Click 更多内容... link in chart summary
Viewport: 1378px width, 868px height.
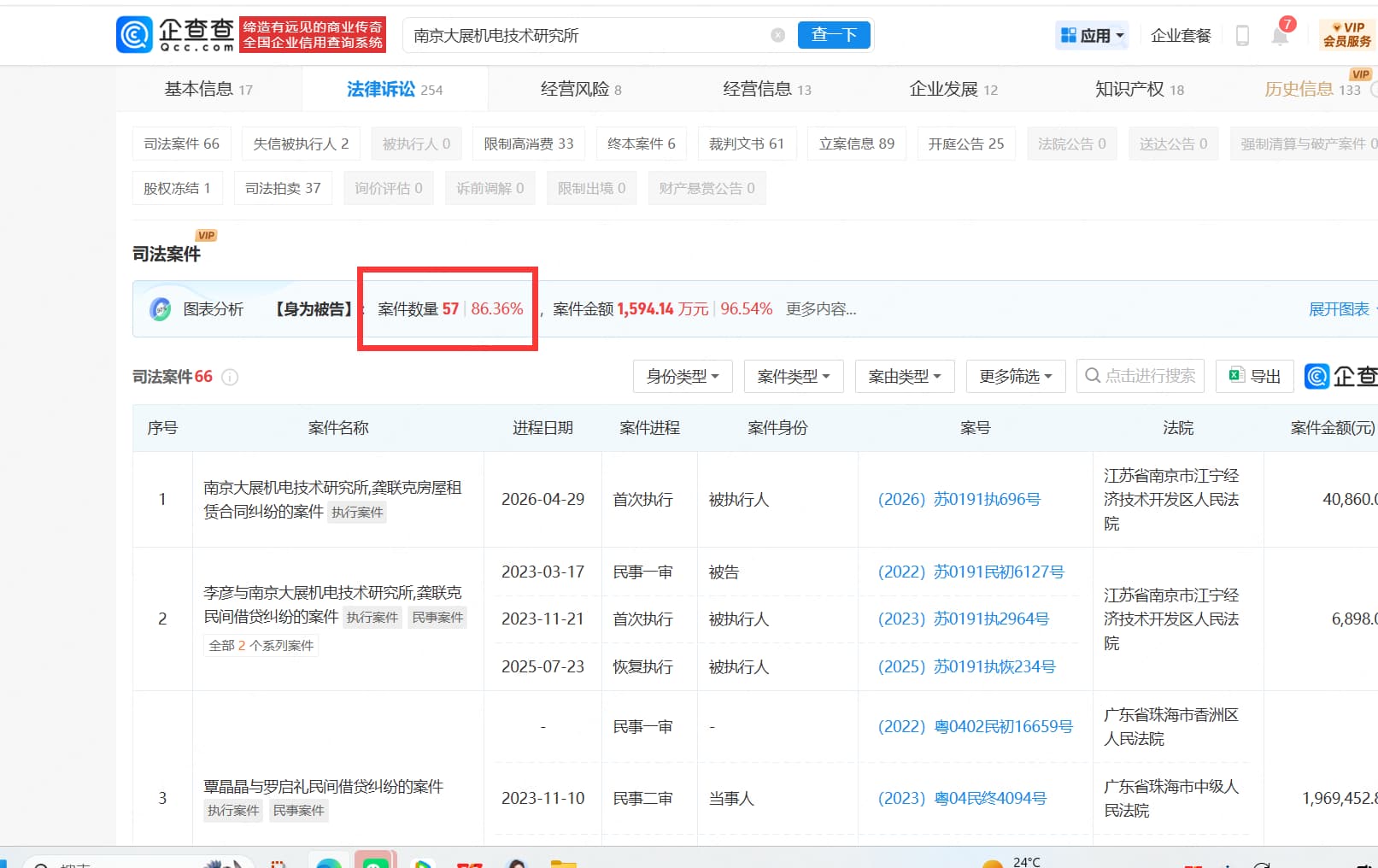pos(821,309)
